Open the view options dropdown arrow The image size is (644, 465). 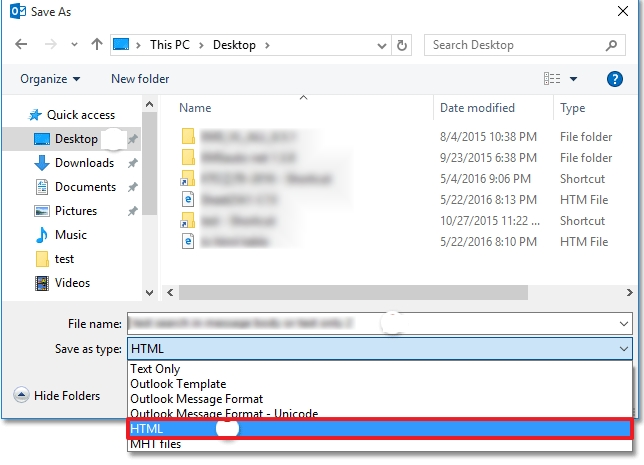point(573,79)
